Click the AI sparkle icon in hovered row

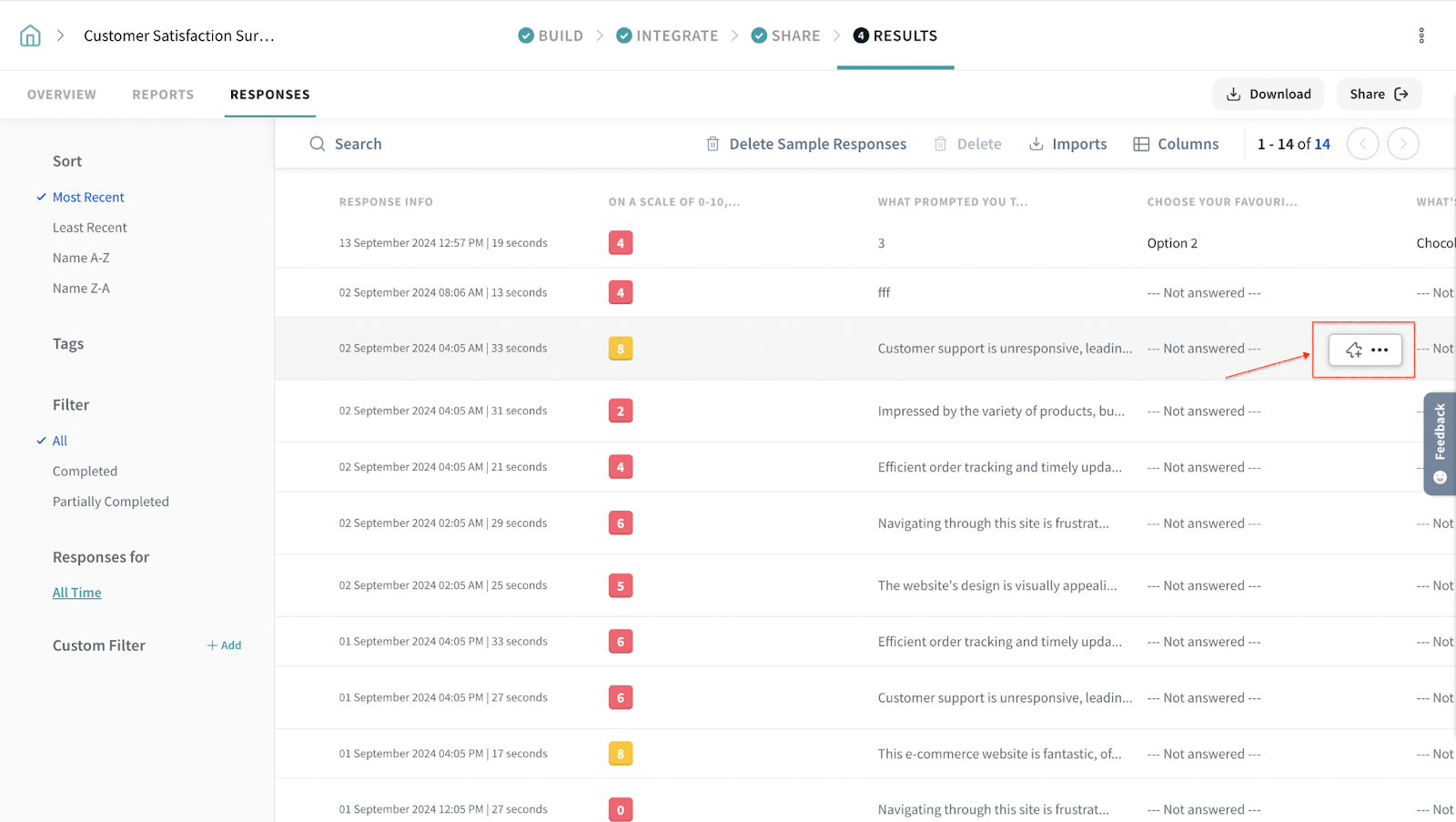click(1353, 350)
